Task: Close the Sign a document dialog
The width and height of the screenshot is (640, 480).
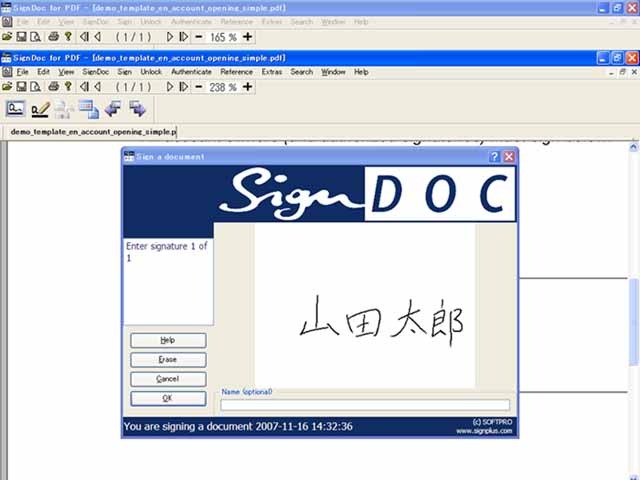Action: [x=509, y=157]
